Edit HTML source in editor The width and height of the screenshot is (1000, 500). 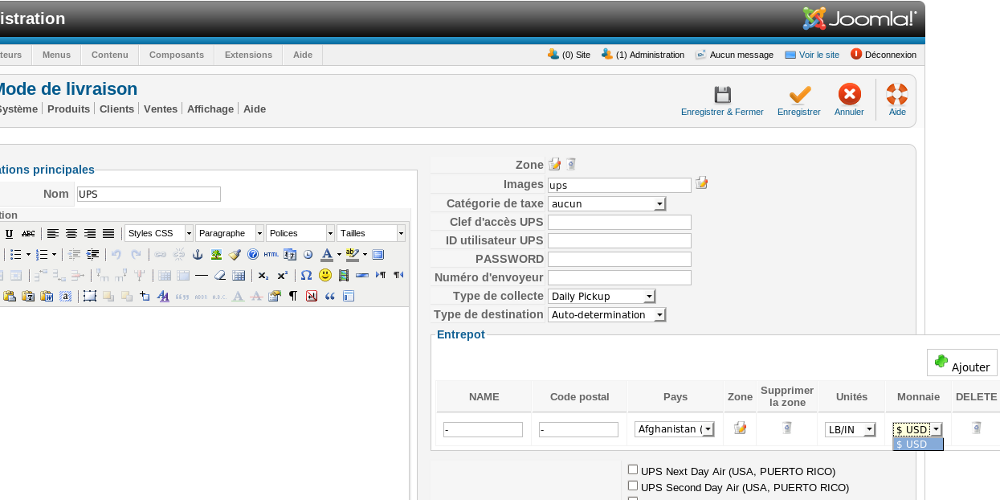point(271,254)
